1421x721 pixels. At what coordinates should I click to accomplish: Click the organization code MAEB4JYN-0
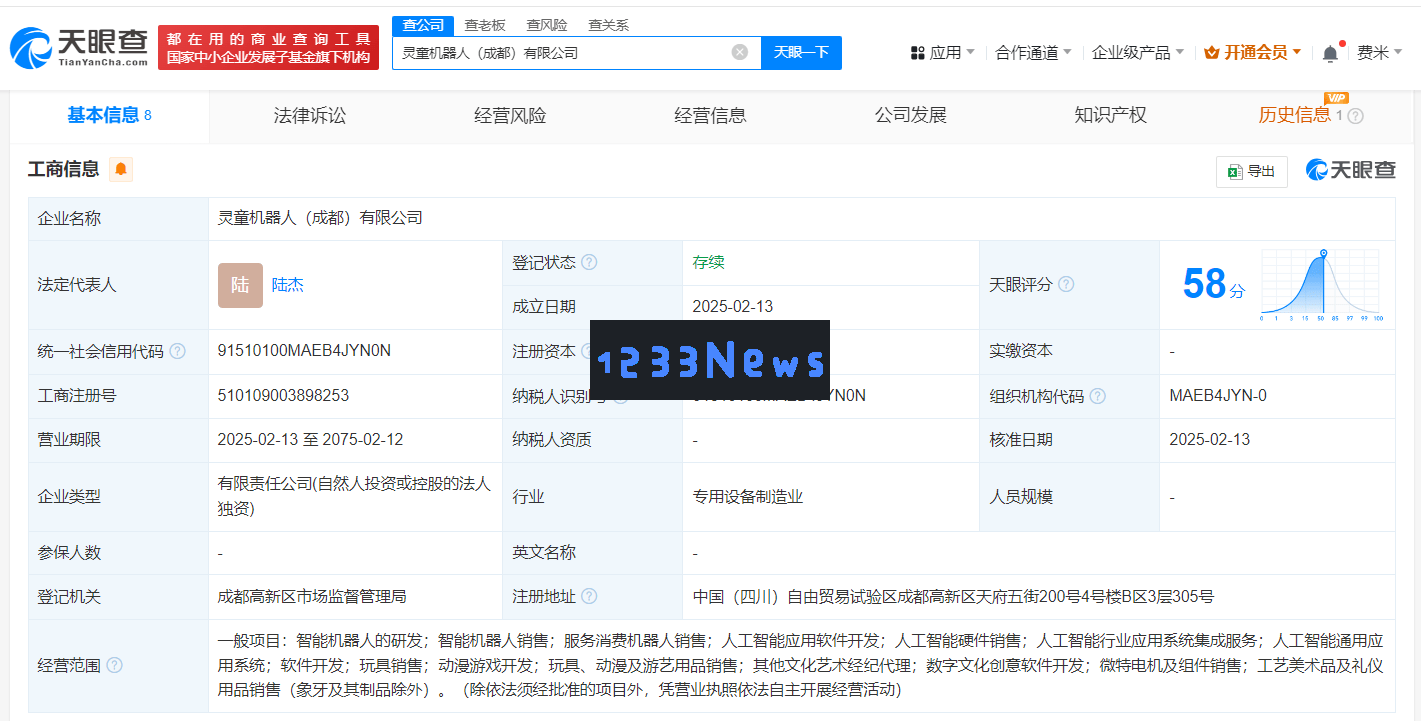point(1218,396)
